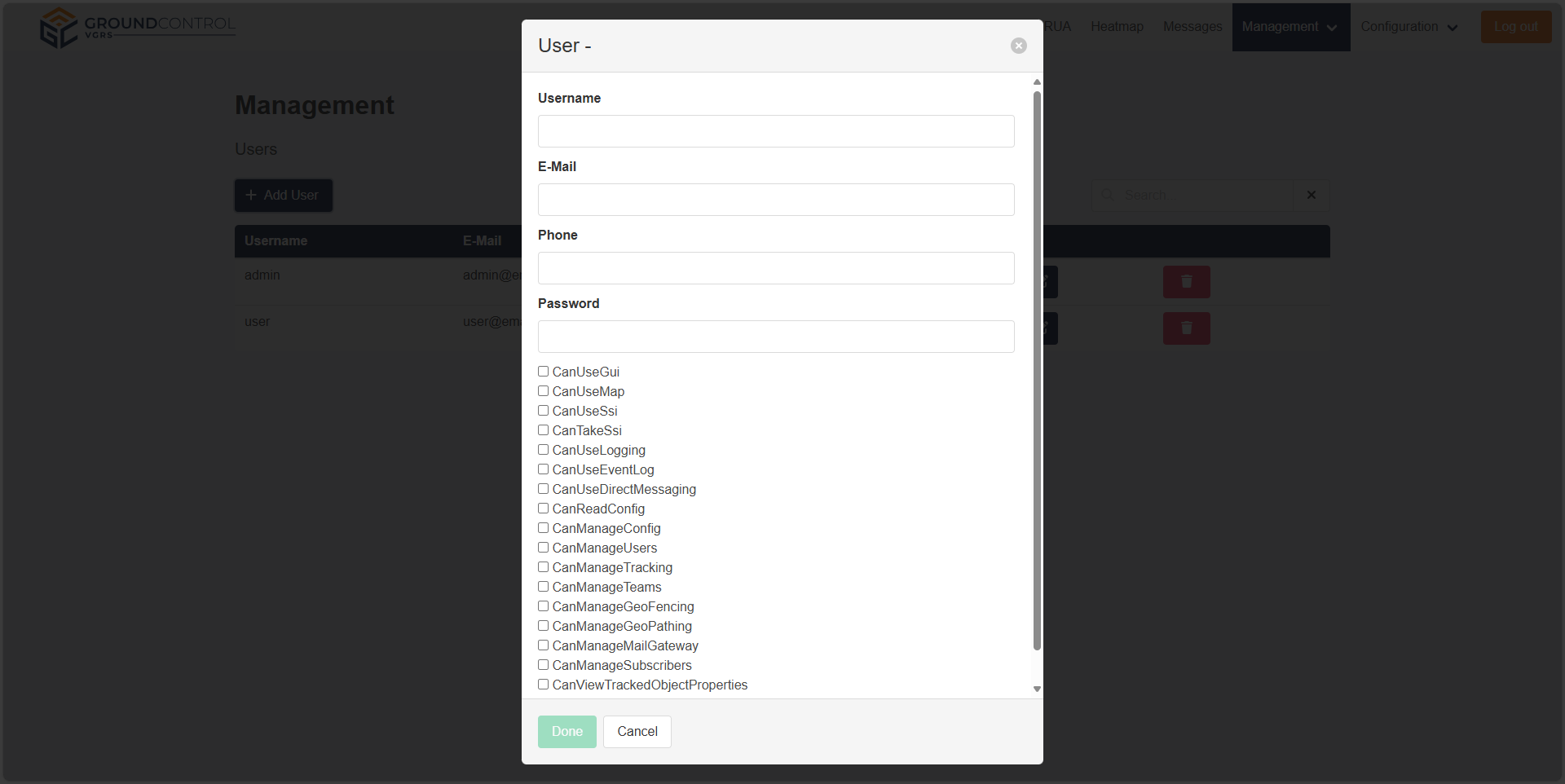Enable the CanUseGui checkbox
The width and height of the screenshot is (1565, 784).
pos(544,372)
